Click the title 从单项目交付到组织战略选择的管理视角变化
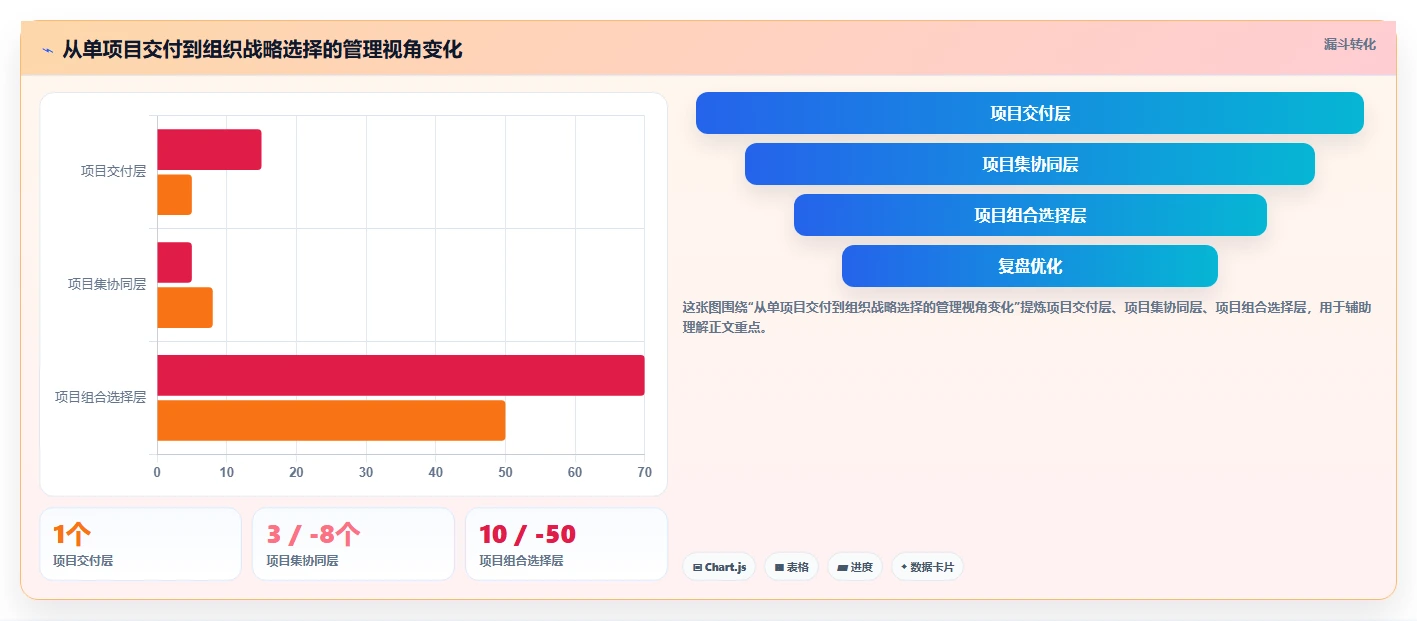 [262, 50]
